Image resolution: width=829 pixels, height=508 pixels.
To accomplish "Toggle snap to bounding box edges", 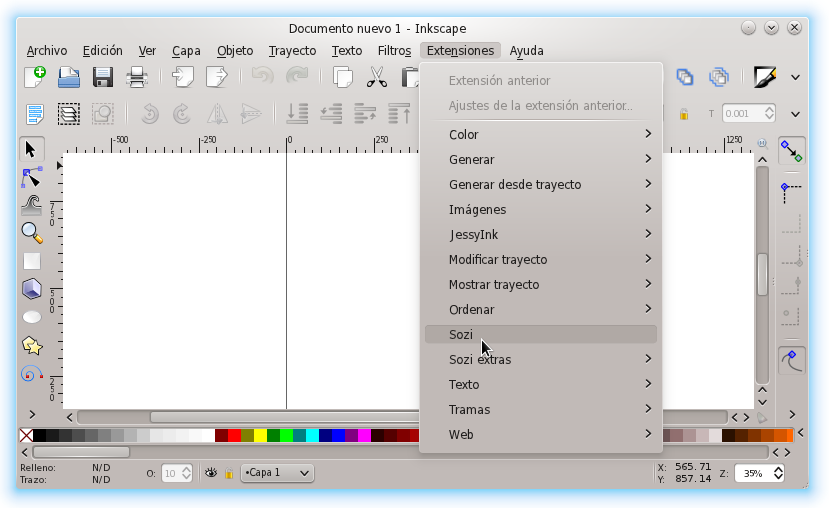I will [791, 224].
